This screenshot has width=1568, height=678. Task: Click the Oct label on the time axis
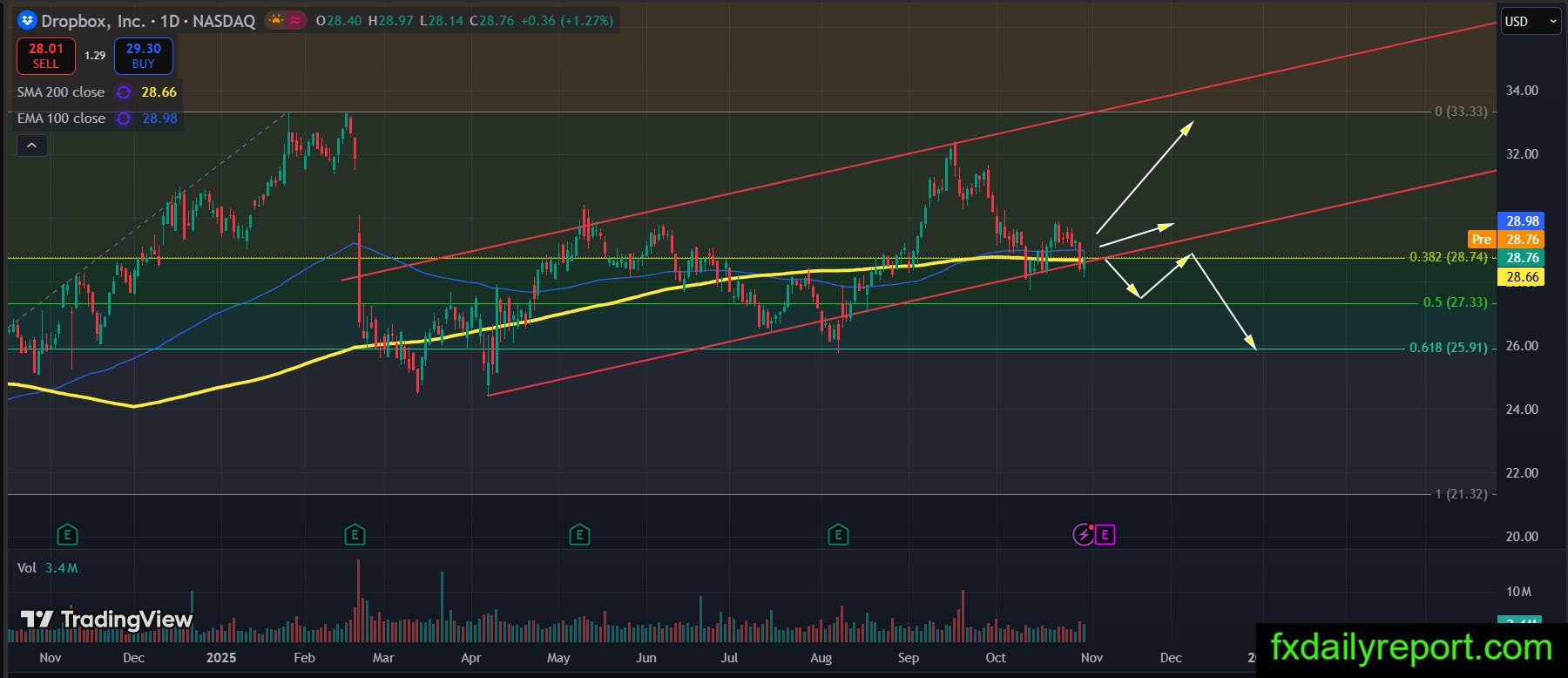(x=996, y=658)
